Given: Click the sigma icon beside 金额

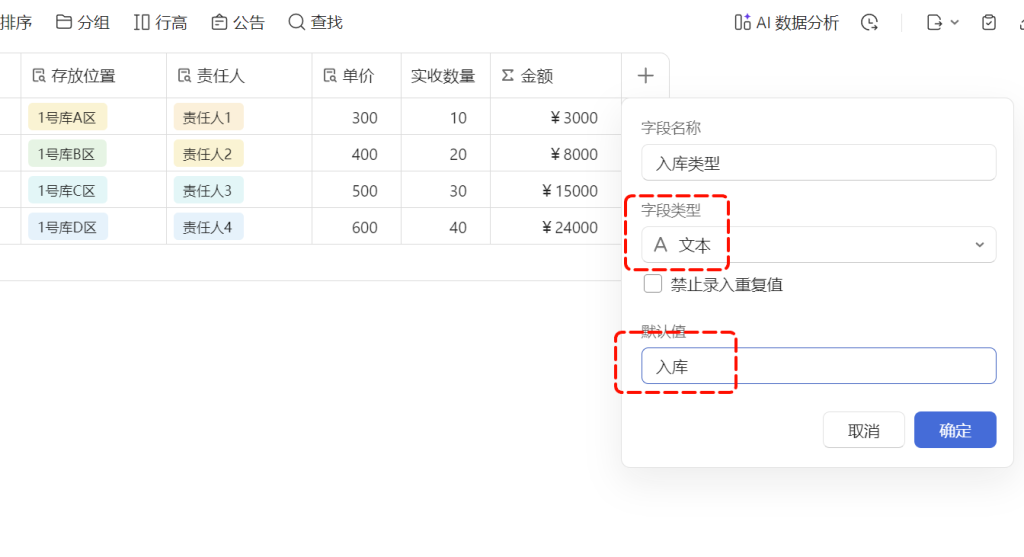Looking at the screenshot, I should pyautogui.click(x=507, y=76).
